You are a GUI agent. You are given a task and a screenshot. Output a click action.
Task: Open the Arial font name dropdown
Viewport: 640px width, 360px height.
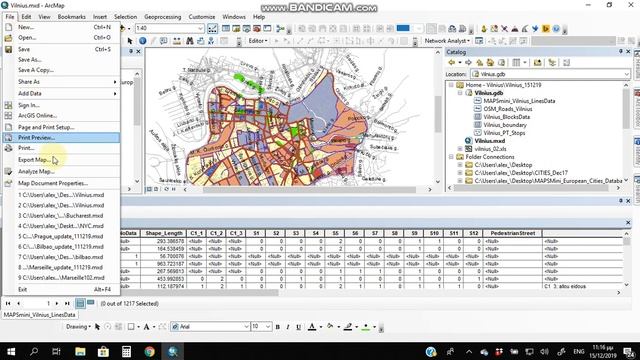(x=246, y=327)
